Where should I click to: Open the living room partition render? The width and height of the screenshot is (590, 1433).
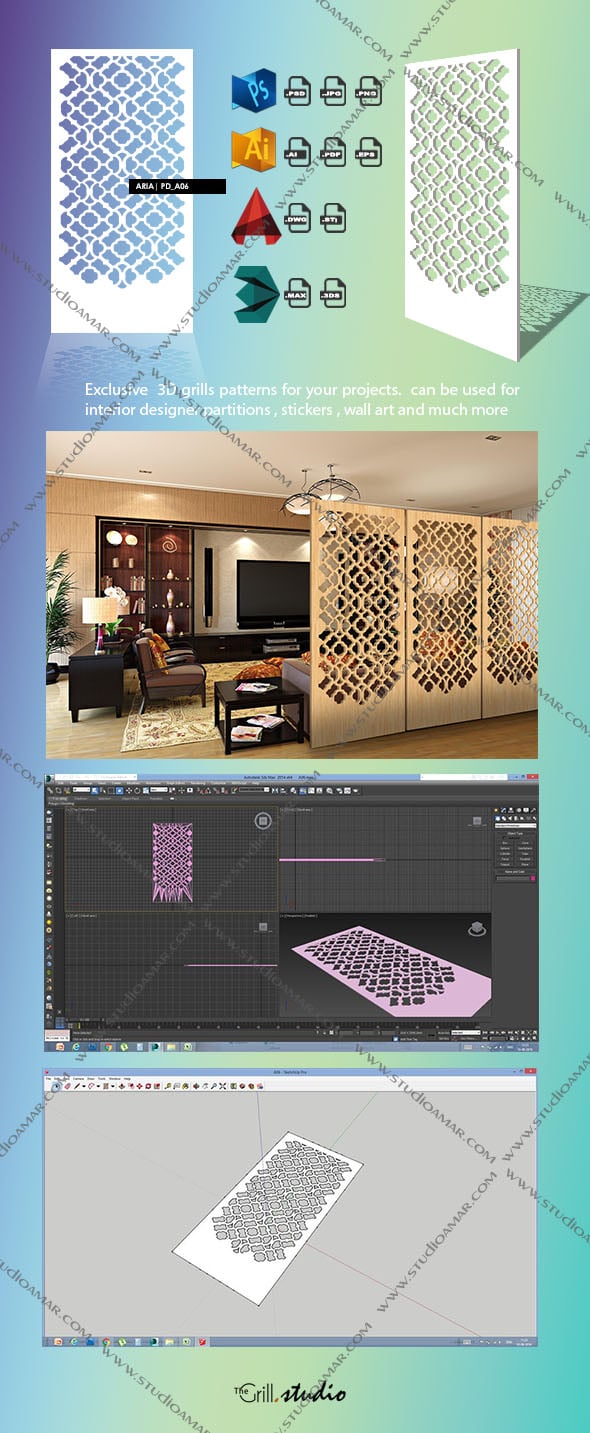pyautogui.click(x=292, y=595)
